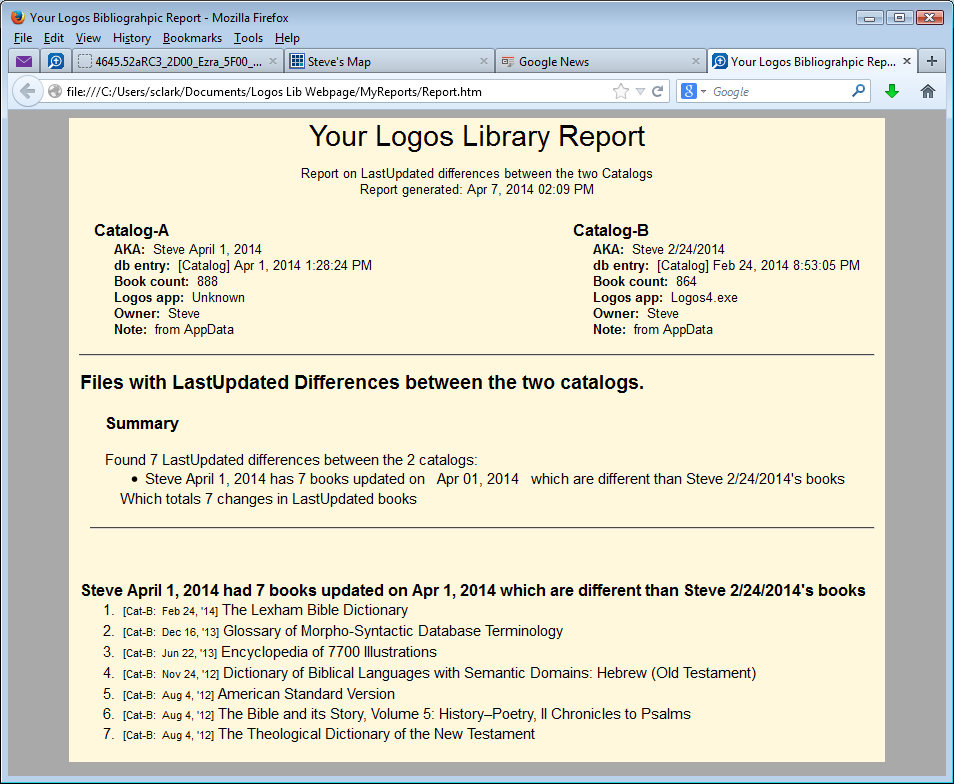Reload the page with the refresh icon
954x784 pixels.
(657, 91)
